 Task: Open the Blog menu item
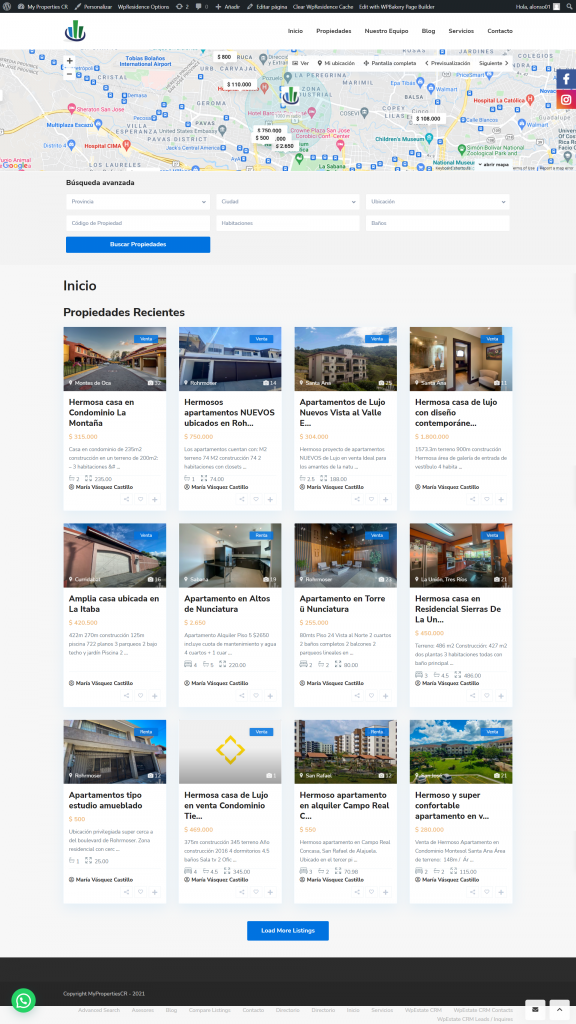(x=428, y=31)
